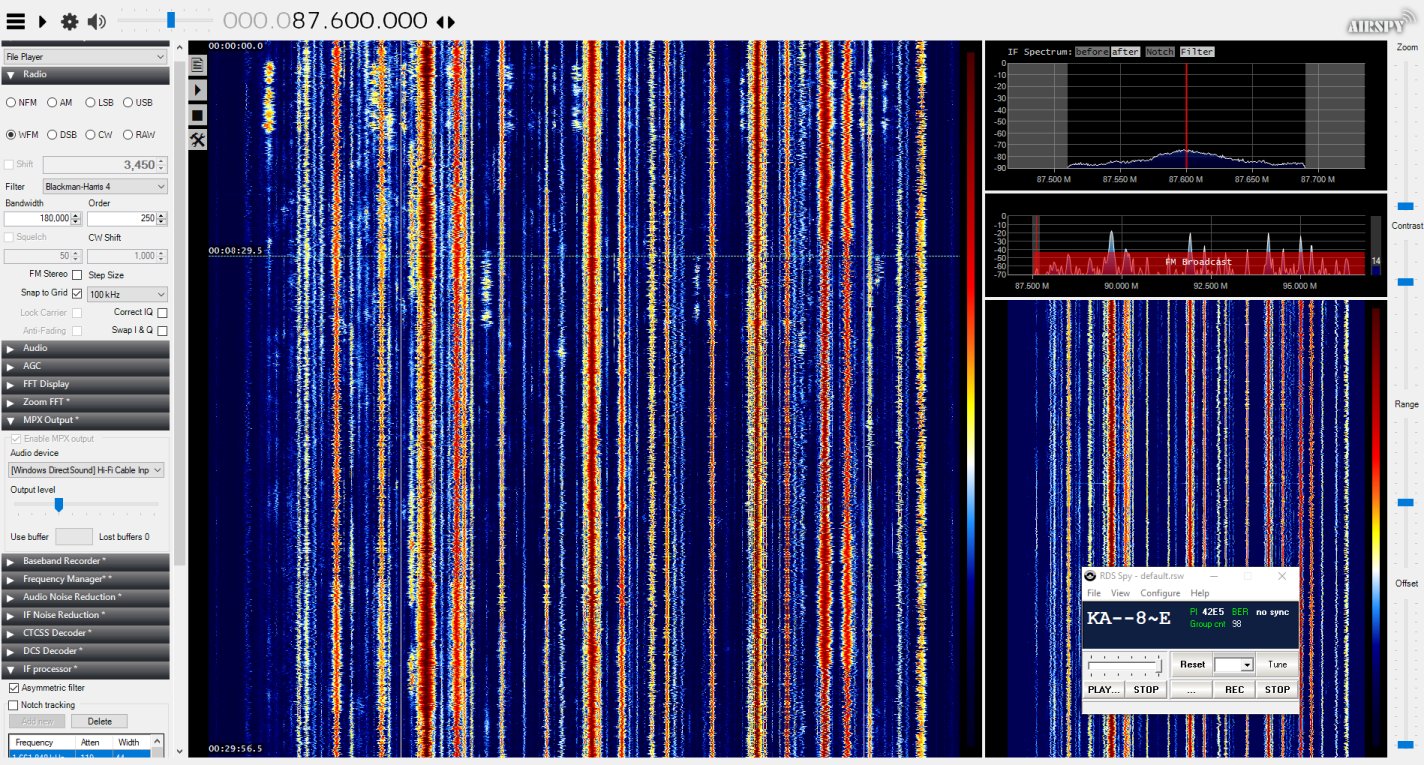This screenshot has width=1424, height=765.
Task: Uncheck the Snap to Grid checkbox
Action: tap(77, 294)
